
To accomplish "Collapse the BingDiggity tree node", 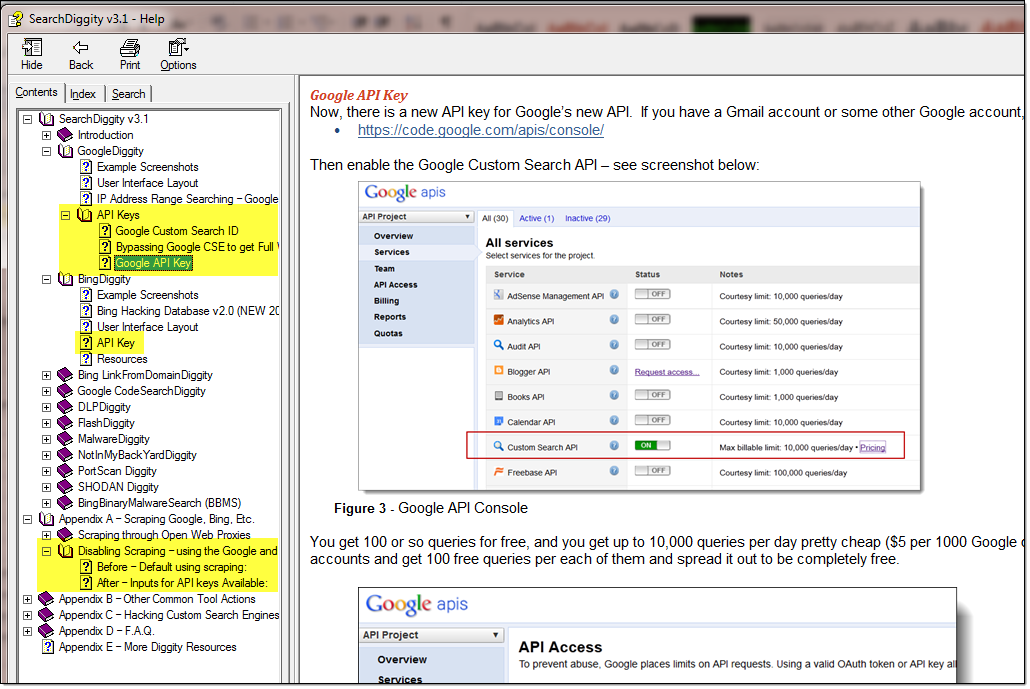I will click(46, 280).
